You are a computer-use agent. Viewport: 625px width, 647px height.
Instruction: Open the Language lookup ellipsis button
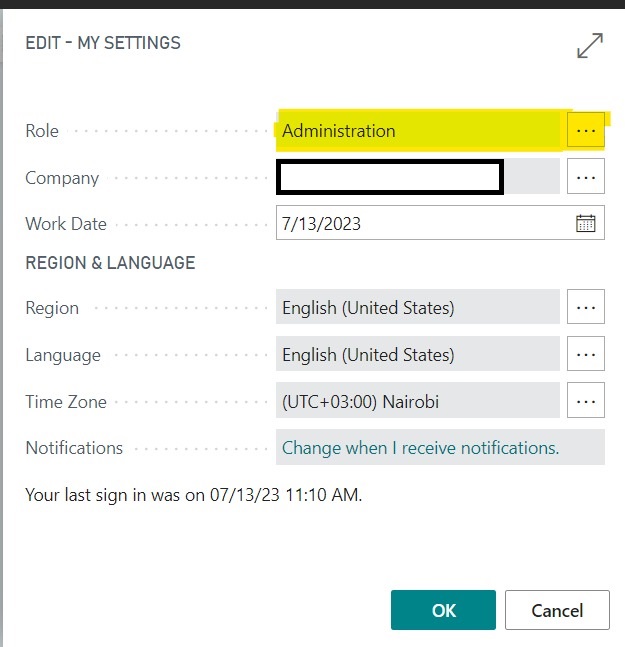pos(586,354)
